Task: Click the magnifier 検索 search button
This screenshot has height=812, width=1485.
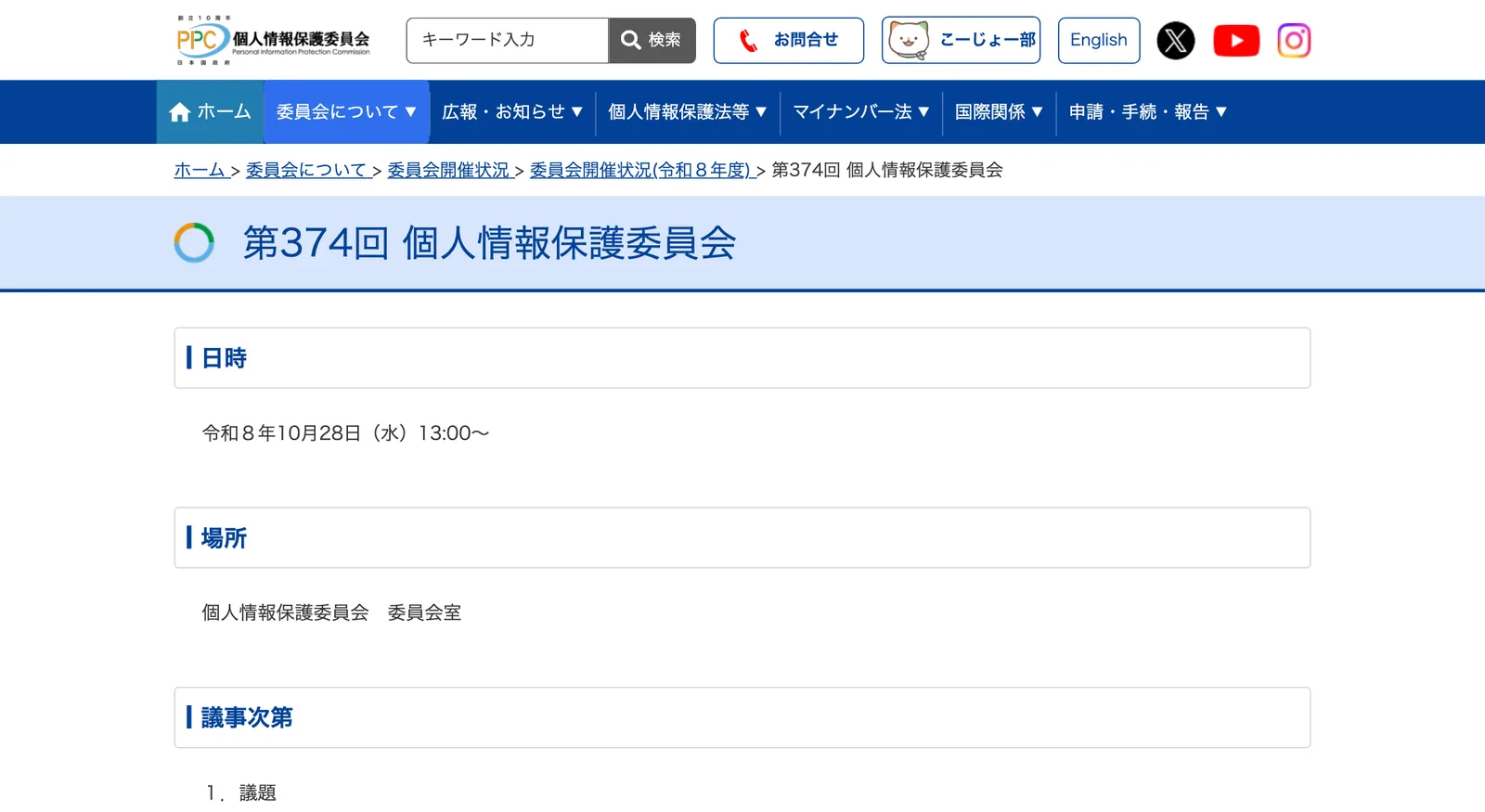Action: (x=652, y=40)
